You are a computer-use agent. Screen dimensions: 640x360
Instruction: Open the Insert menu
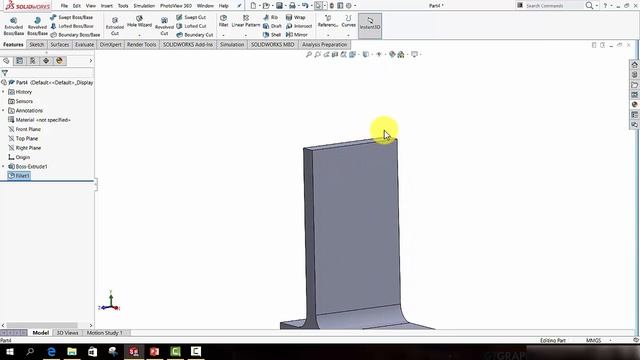pos(107,6)
